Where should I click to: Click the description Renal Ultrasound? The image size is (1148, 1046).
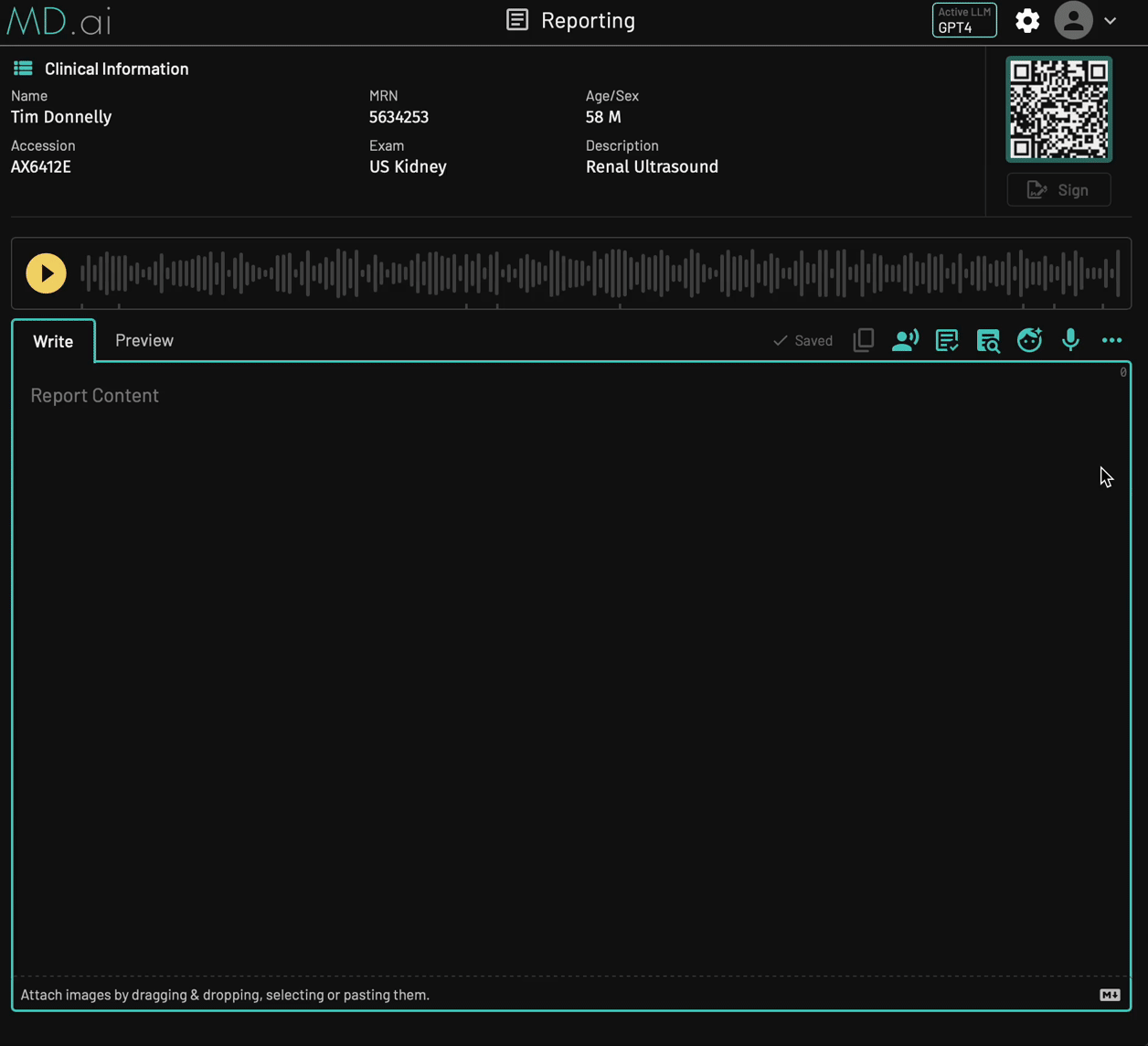point(652,166)
